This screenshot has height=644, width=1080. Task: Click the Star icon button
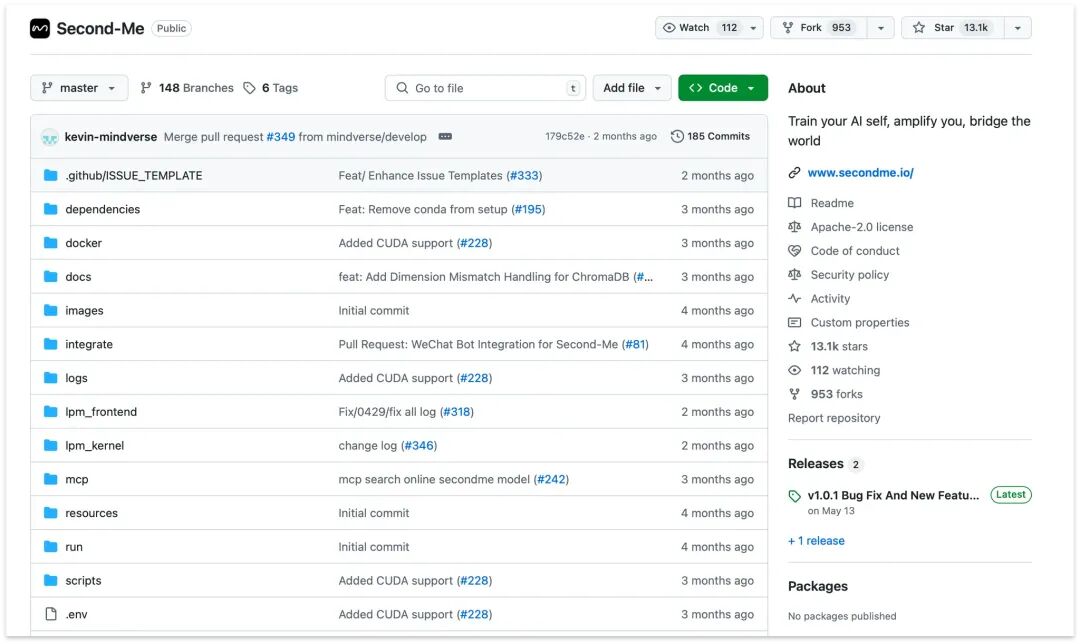tap(918, 28)
